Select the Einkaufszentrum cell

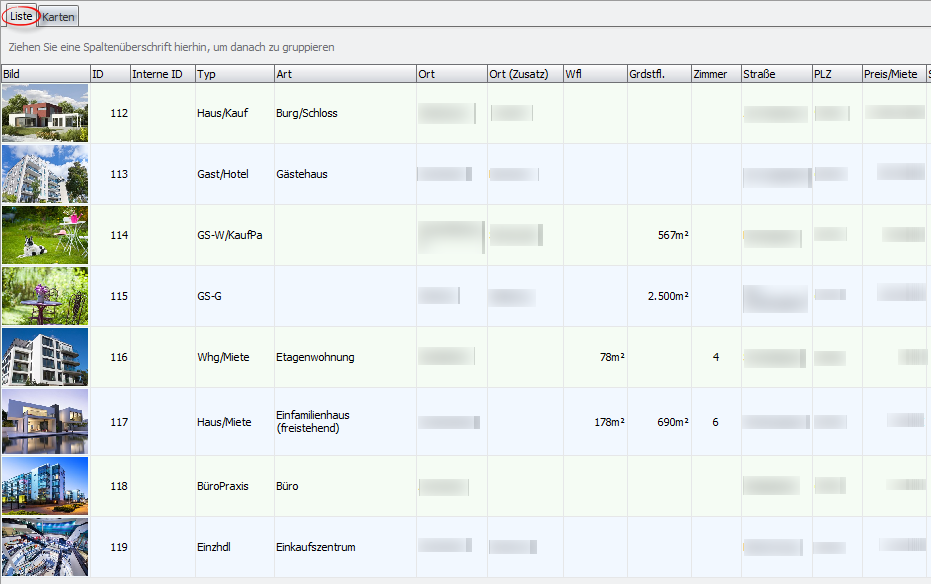point(345,547)
